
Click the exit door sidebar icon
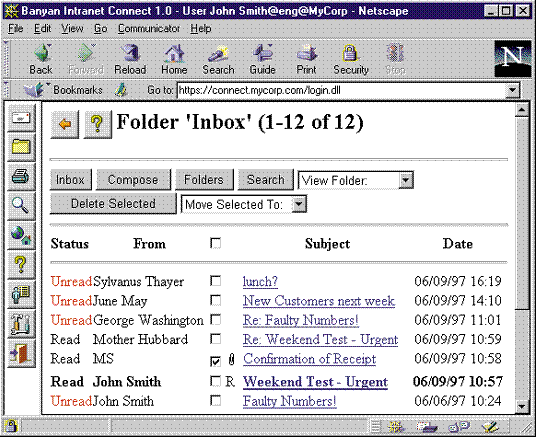point(21,354)
